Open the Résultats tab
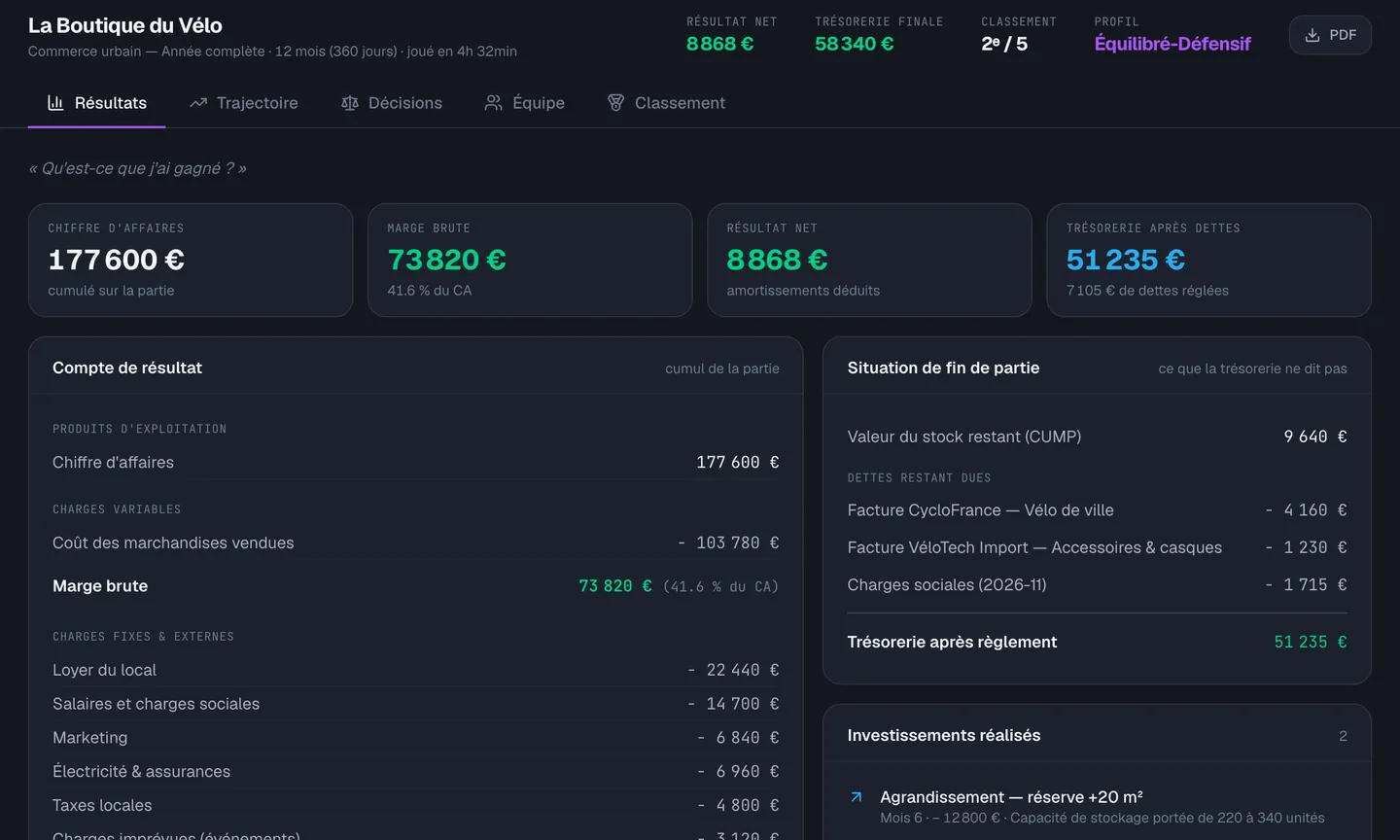This screenshot has width=1400, height=840. (x=97, y=103)
